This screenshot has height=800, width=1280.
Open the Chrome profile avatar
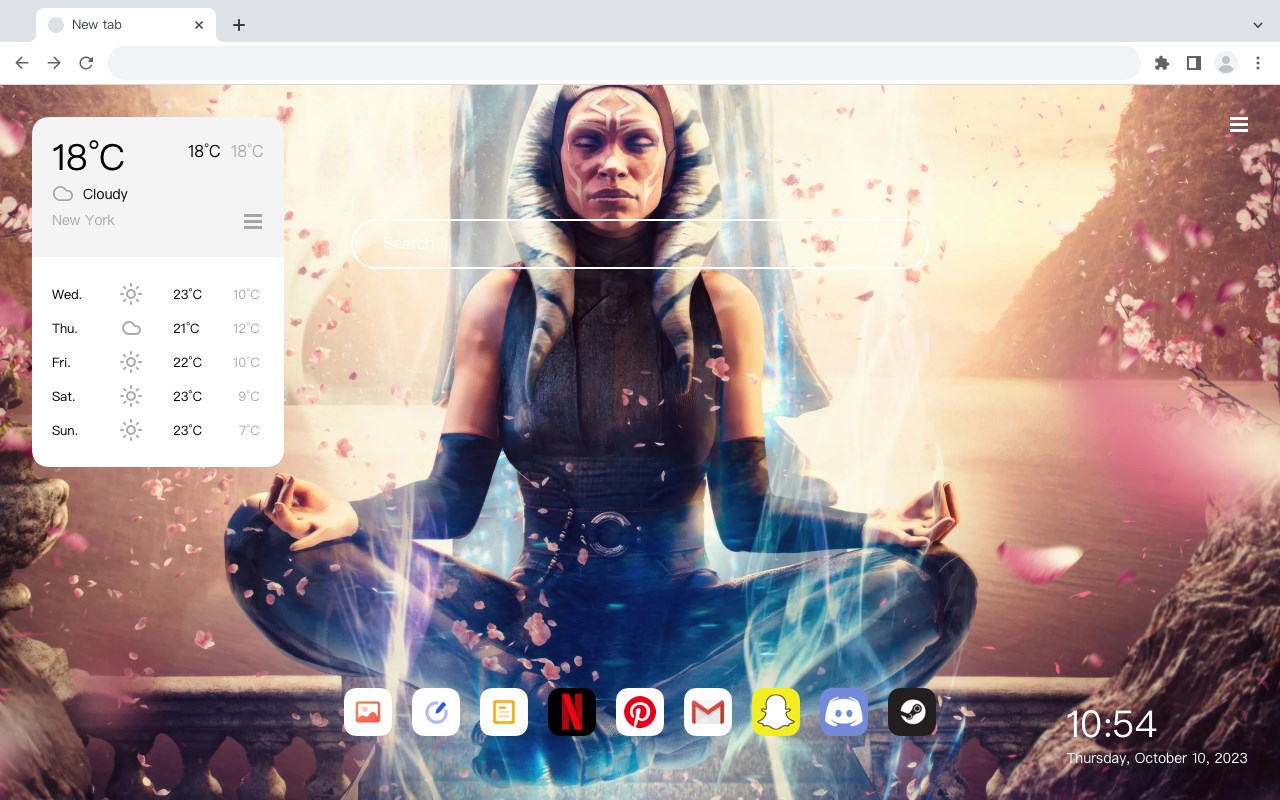[x=1226, y=63]
